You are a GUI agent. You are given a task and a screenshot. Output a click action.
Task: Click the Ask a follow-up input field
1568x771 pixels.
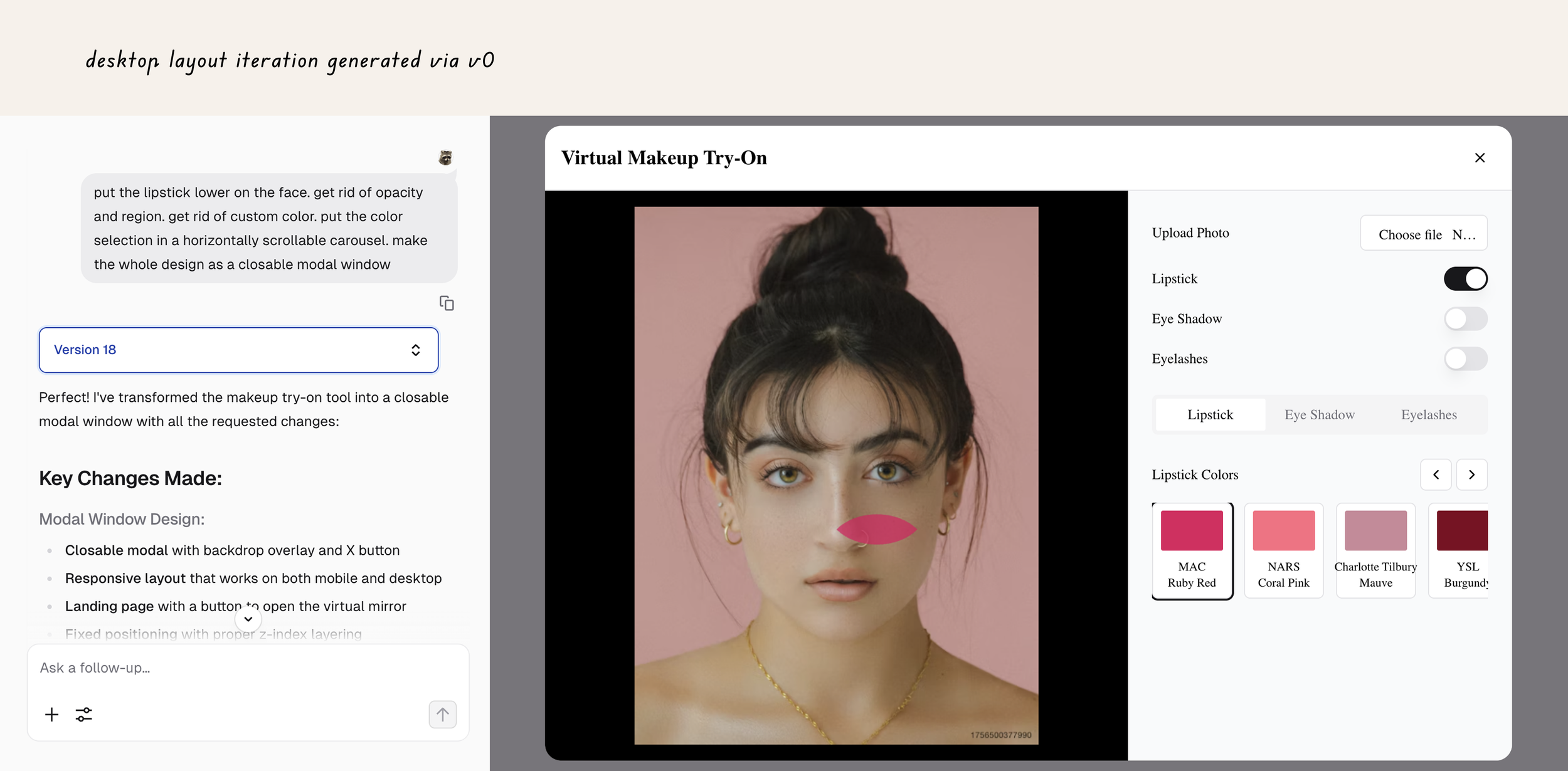point(248,668)
